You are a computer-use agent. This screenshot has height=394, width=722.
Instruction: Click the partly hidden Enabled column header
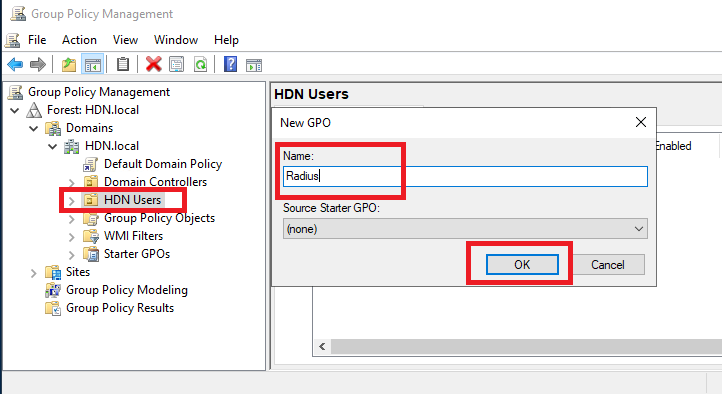click(674, 146)
